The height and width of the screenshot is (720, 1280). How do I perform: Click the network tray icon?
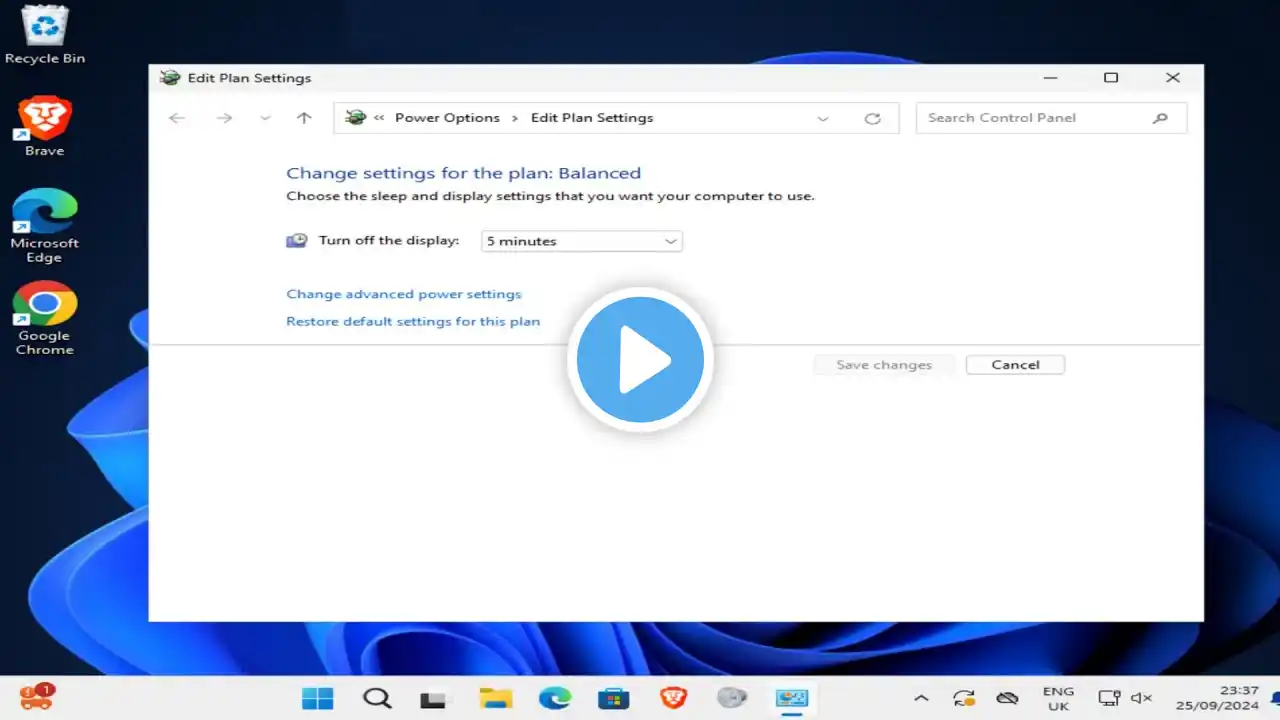click(x=1108, y=698)
